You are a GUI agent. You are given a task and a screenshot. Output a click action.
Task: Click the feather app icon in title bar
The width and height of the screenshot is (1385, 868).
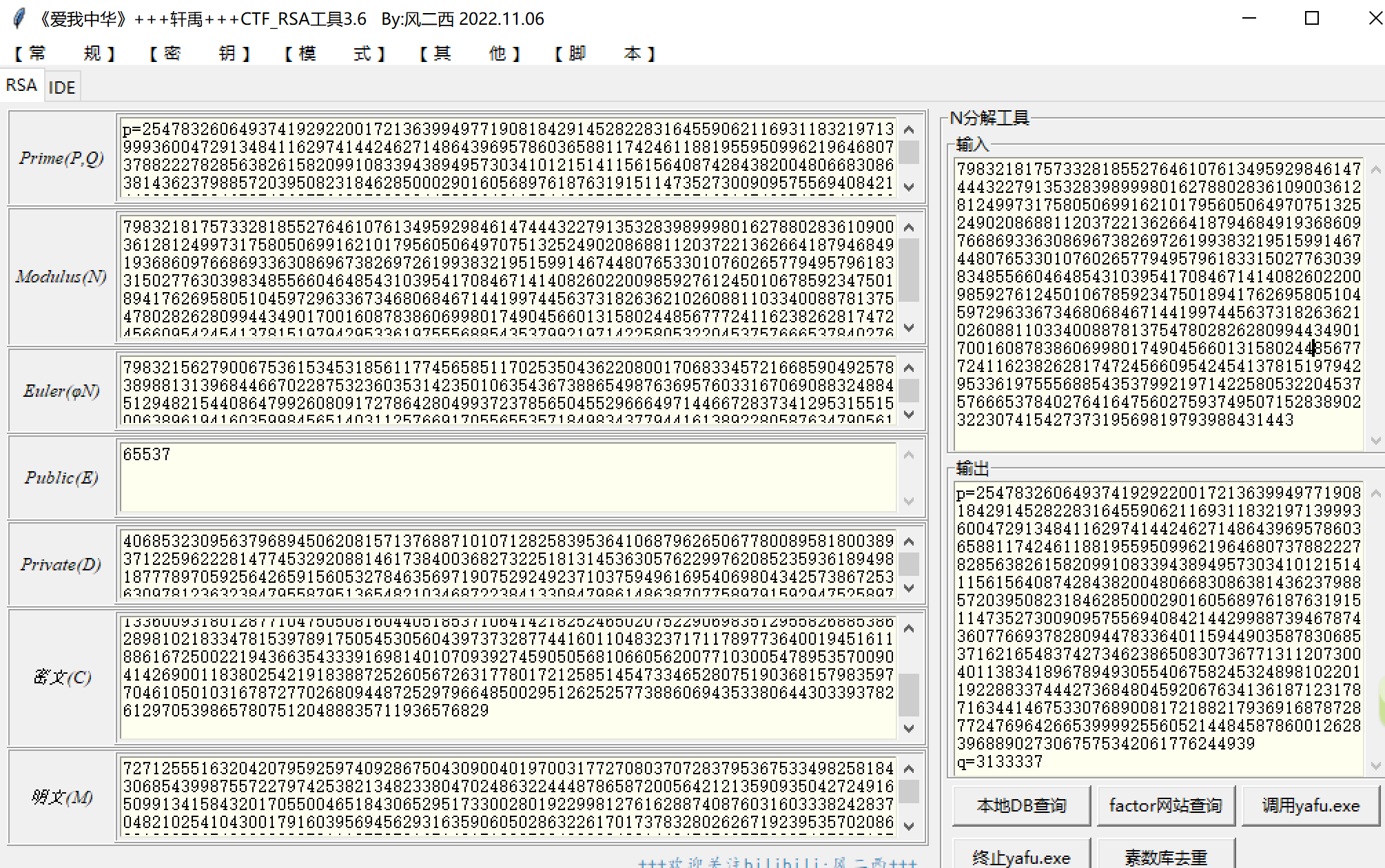19,19
